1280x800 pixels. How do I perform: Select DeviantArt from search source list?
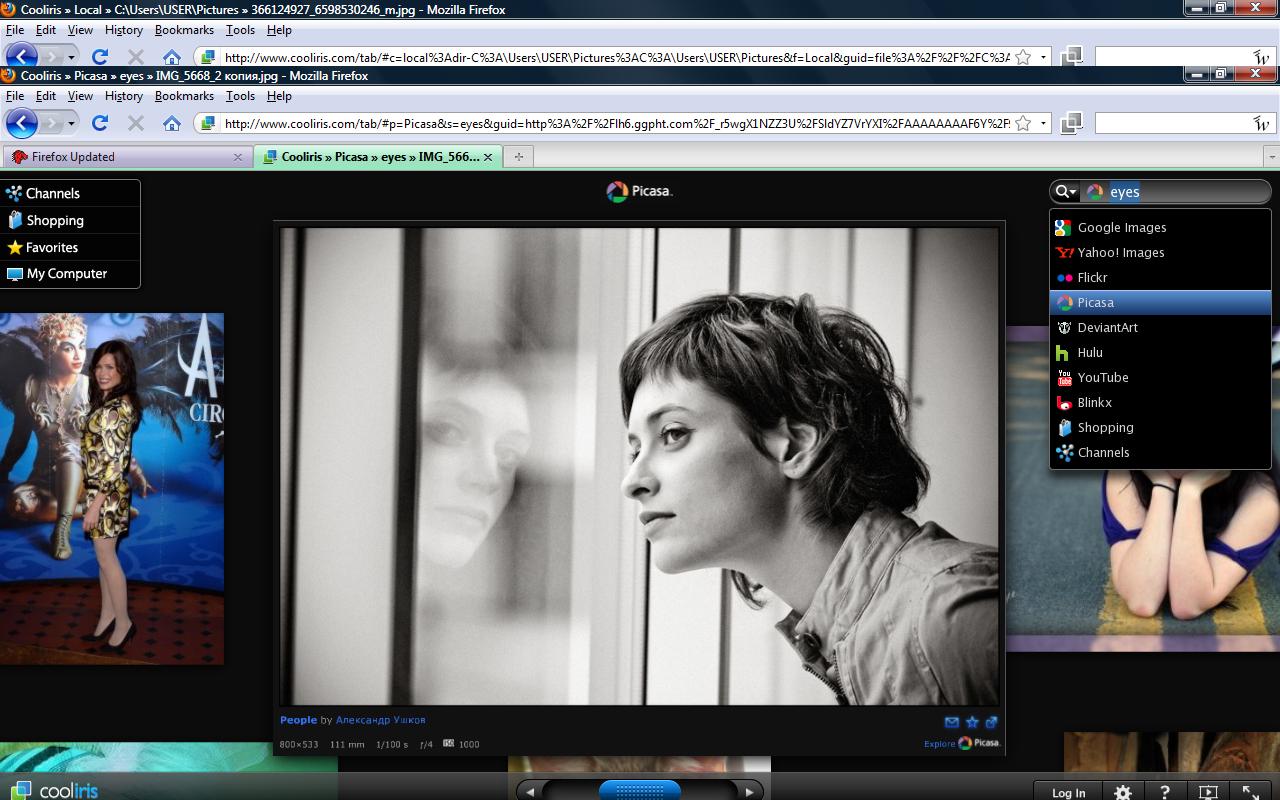pos(1107,328)
